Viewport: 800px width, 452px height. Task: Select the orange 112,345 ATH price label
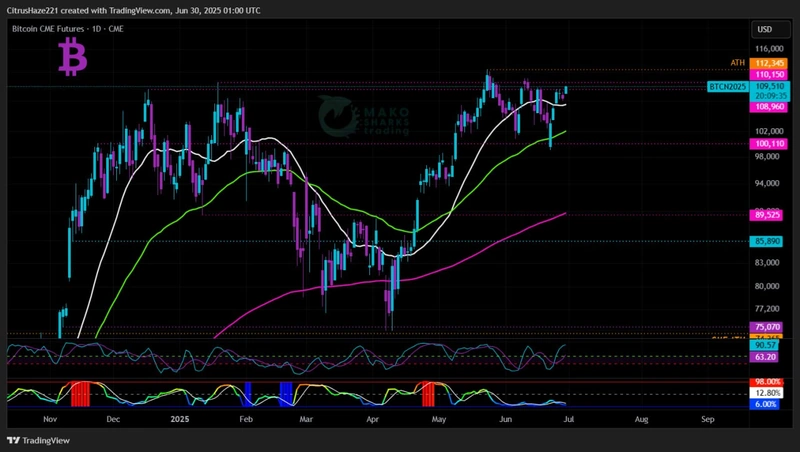pyautogui.click(x=768, y=62)
